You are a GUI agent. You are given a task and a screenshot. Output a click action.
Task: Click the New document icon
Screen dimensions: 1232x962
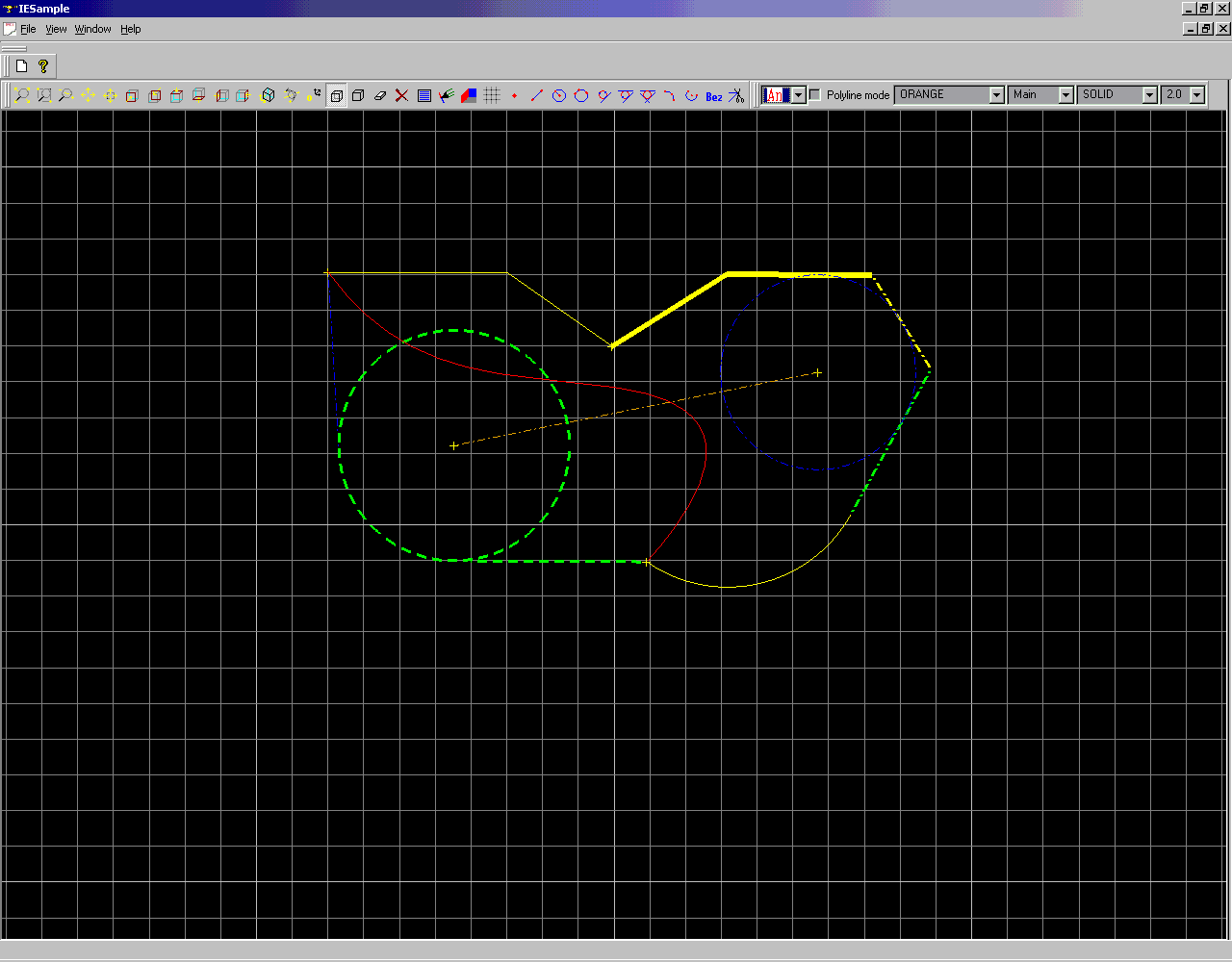[x=21, y=66]
